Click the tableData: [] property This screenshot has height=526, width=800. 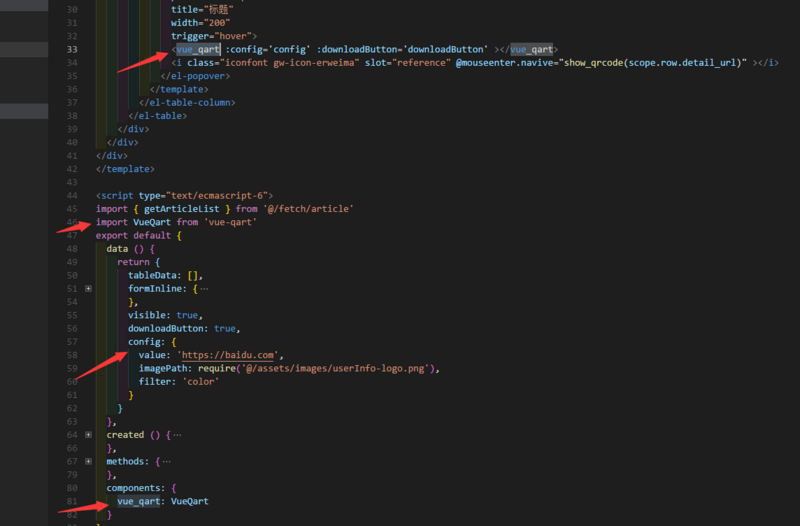(x=165, y=275)
